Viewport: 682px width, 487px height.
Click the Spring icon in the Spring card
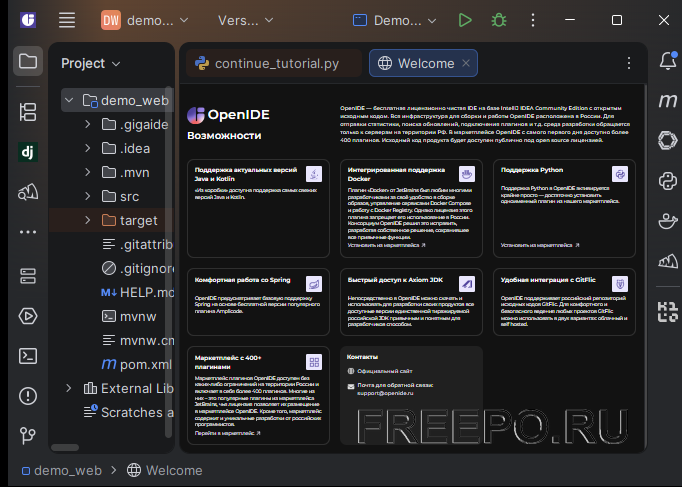point(314,284)
